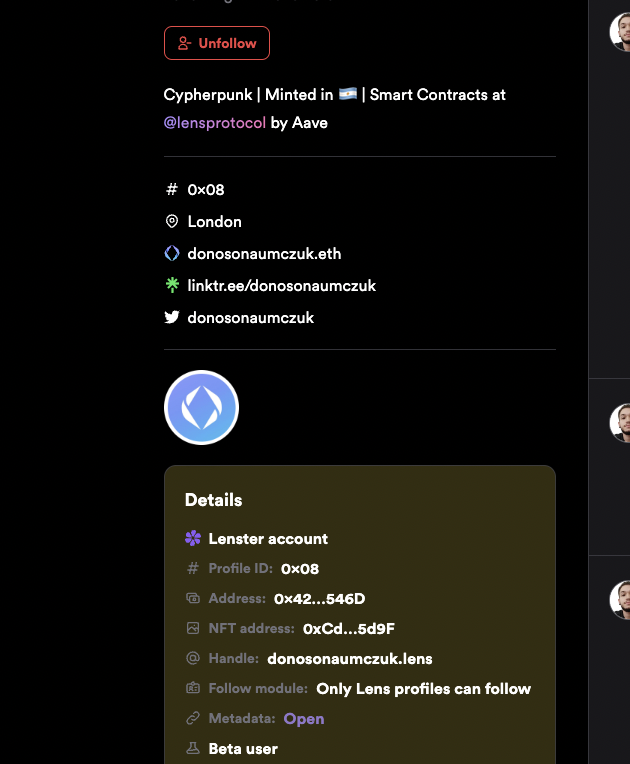This screenshot has width=630, height=764.
Task: Open the Metadata link labeled Open
Action: [x=304, y=719]
